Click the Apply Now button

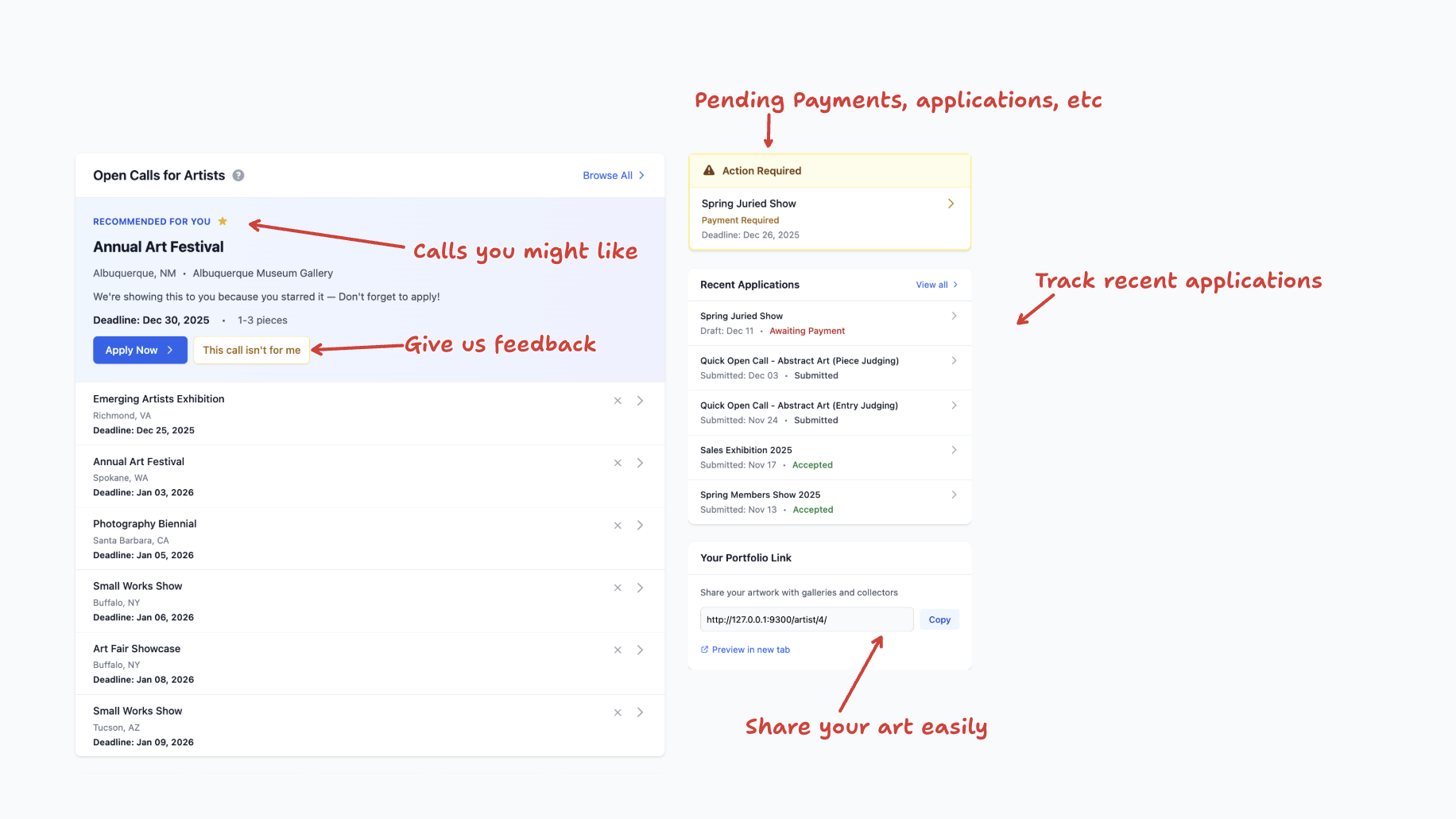140,350
